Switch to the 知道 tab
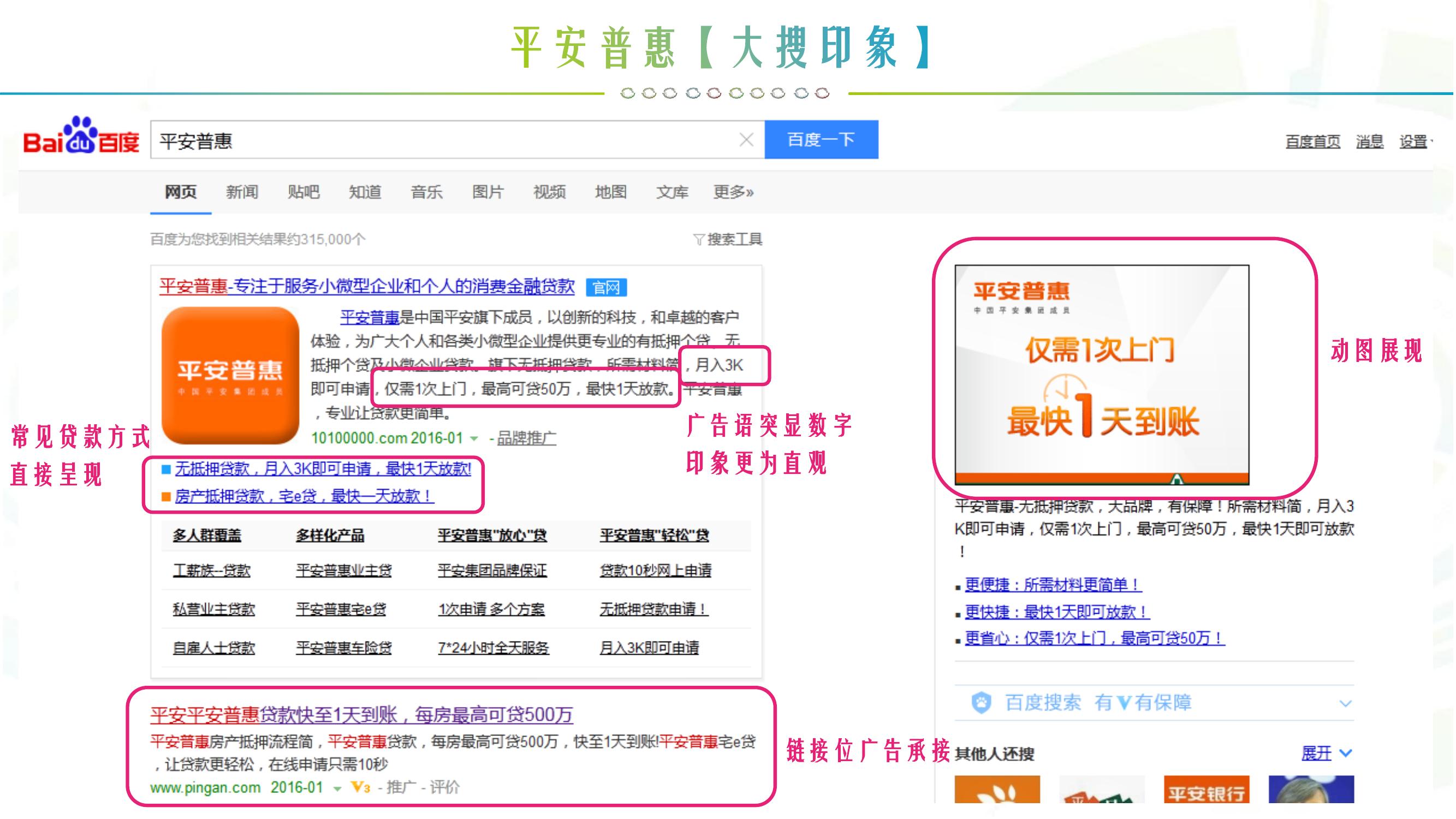Image resolution: width=1456 pixels, height=819 pixels. click(365, 192)
